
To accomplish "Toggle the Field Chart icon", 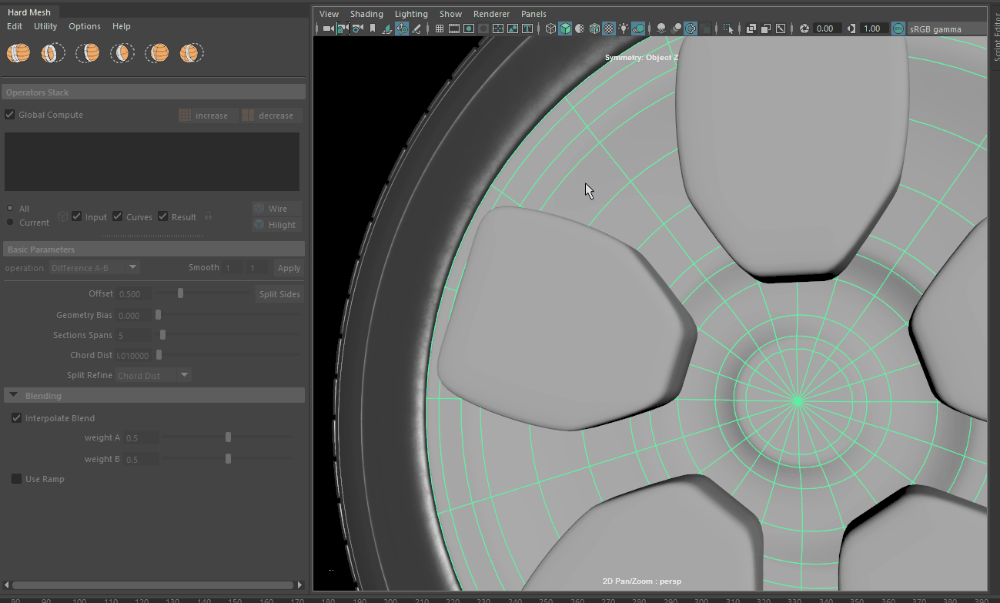I will 498,29.
